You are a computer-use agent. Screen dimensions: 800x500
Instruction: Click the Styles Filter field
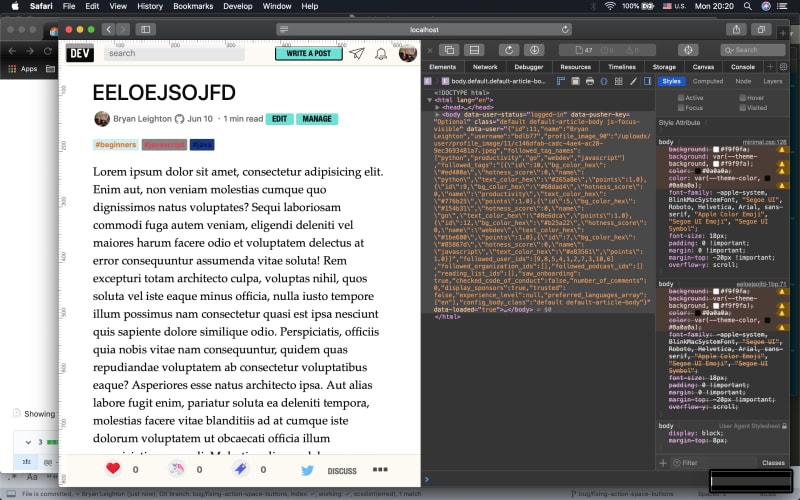coord(713,463)
